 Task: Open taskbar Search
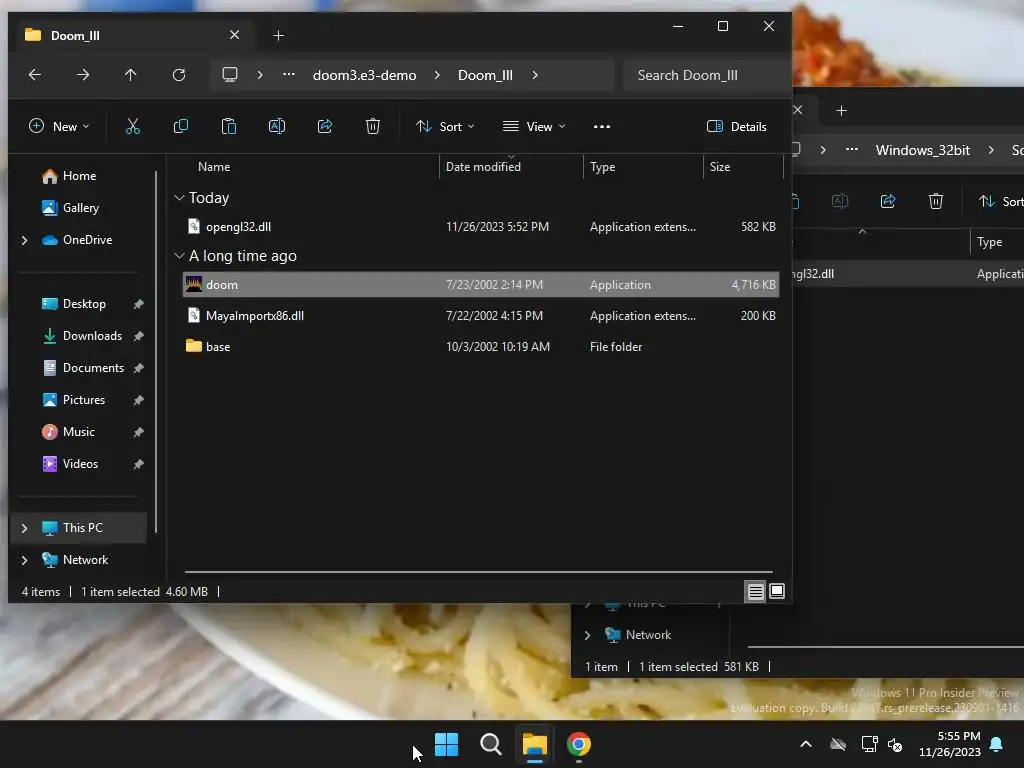point(490,744)
